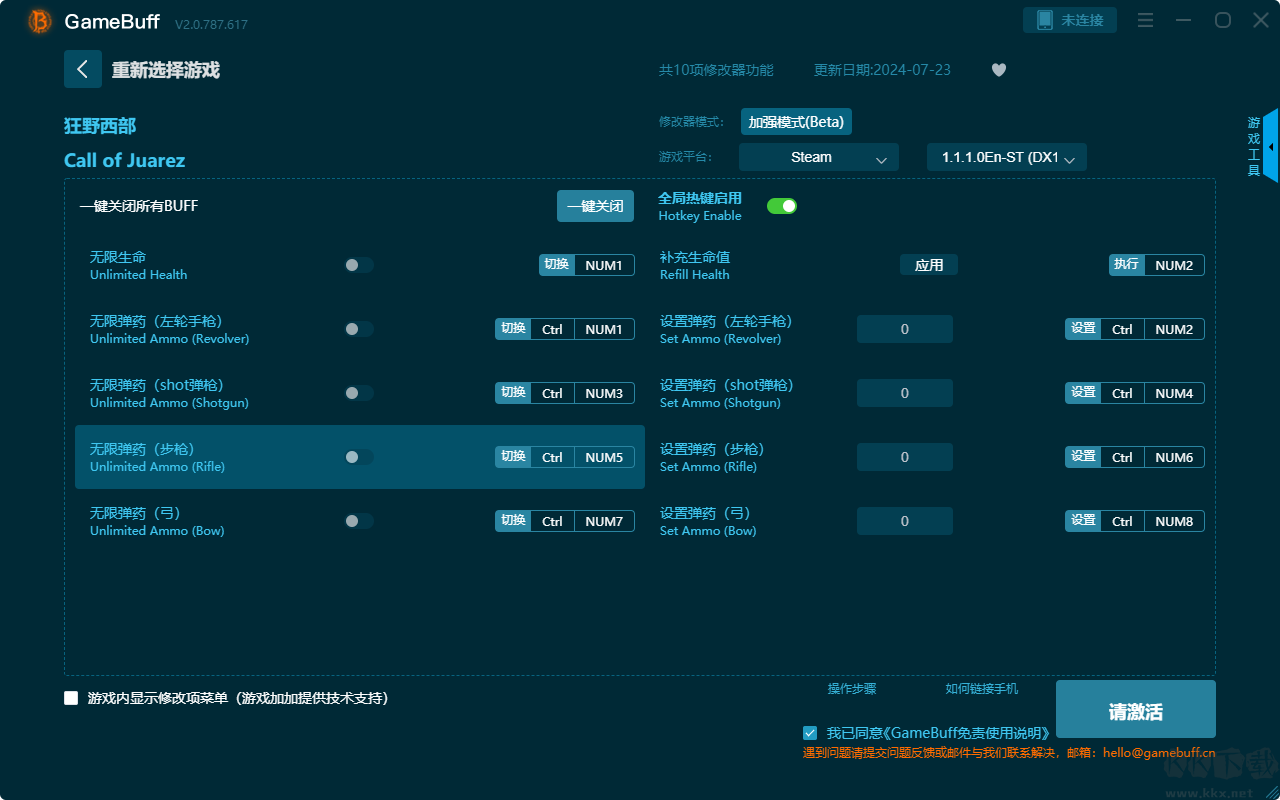Screen dimensions: 1280x800
Task: Select the 加强模式(Beta) modifier mode
Action: point(796,122)
